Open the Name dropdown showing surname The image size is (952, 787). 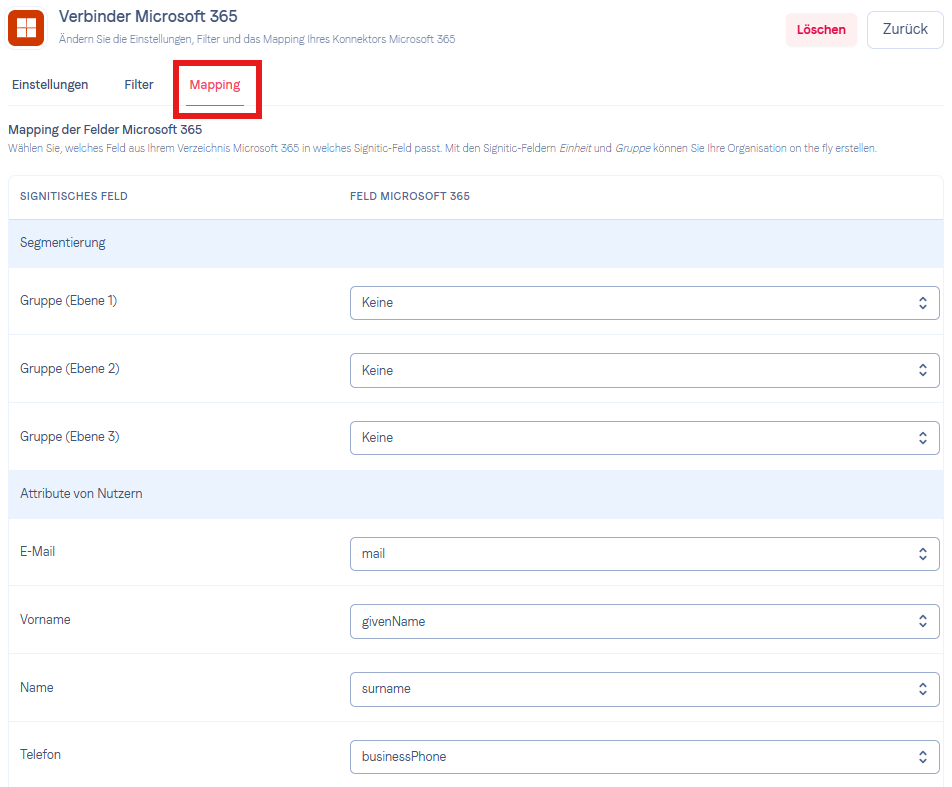pyautogui.click(x=644, y=689)
